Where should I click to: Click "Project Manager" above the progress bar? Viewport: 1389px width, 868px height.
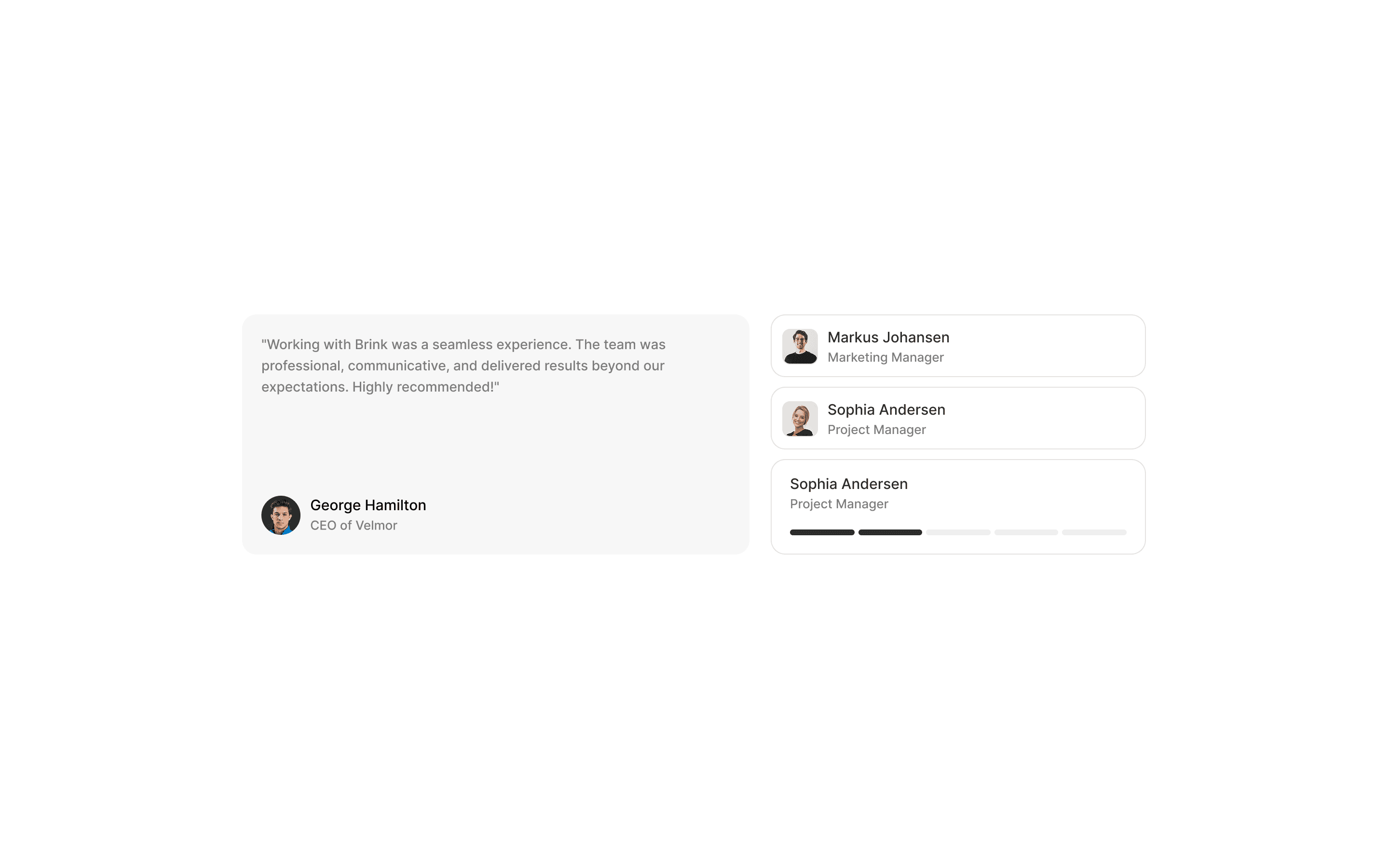839,503
